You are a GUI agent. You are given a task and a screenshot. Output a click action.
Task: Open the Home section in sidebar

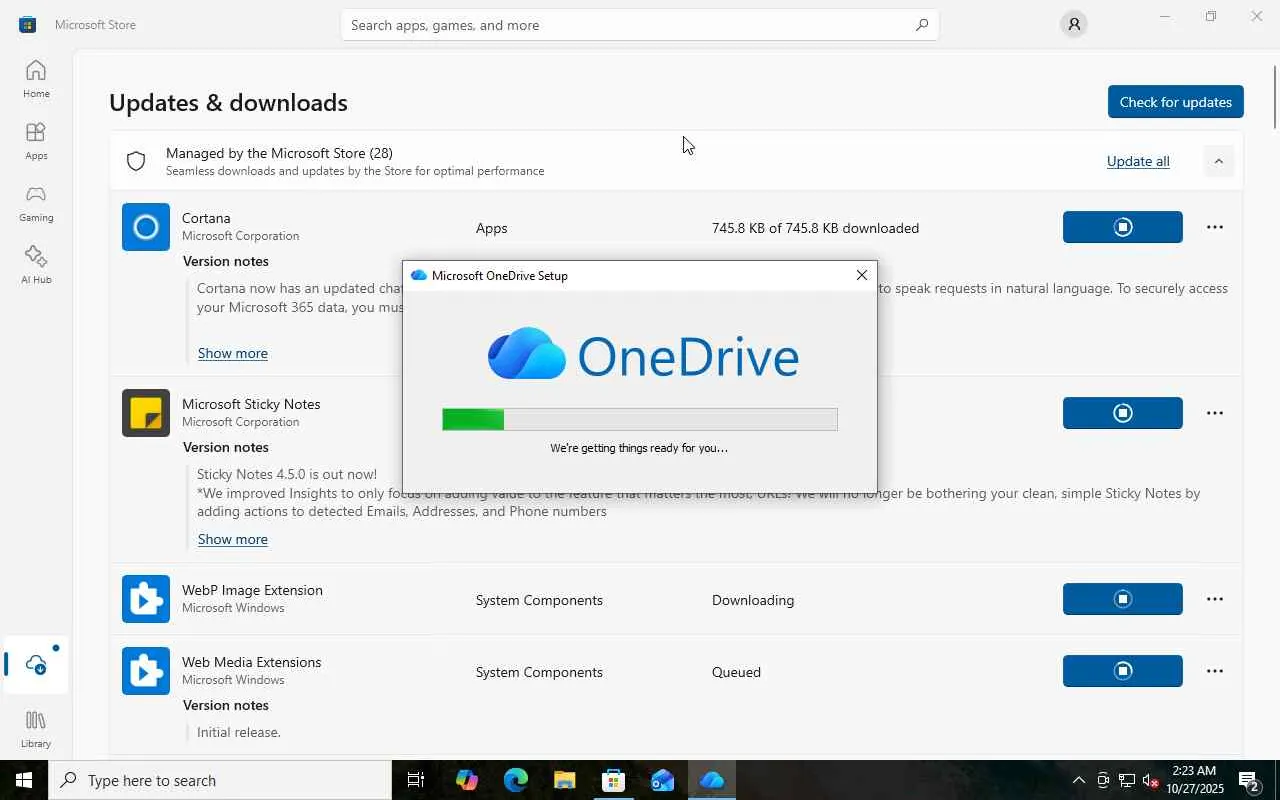36,79
